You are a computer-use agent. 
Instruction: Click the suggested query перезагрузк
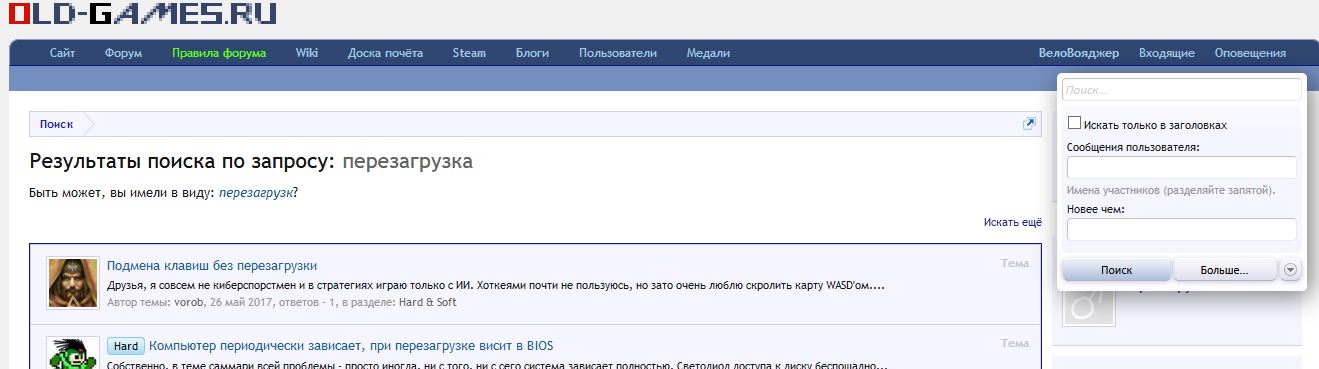[256, 192]
